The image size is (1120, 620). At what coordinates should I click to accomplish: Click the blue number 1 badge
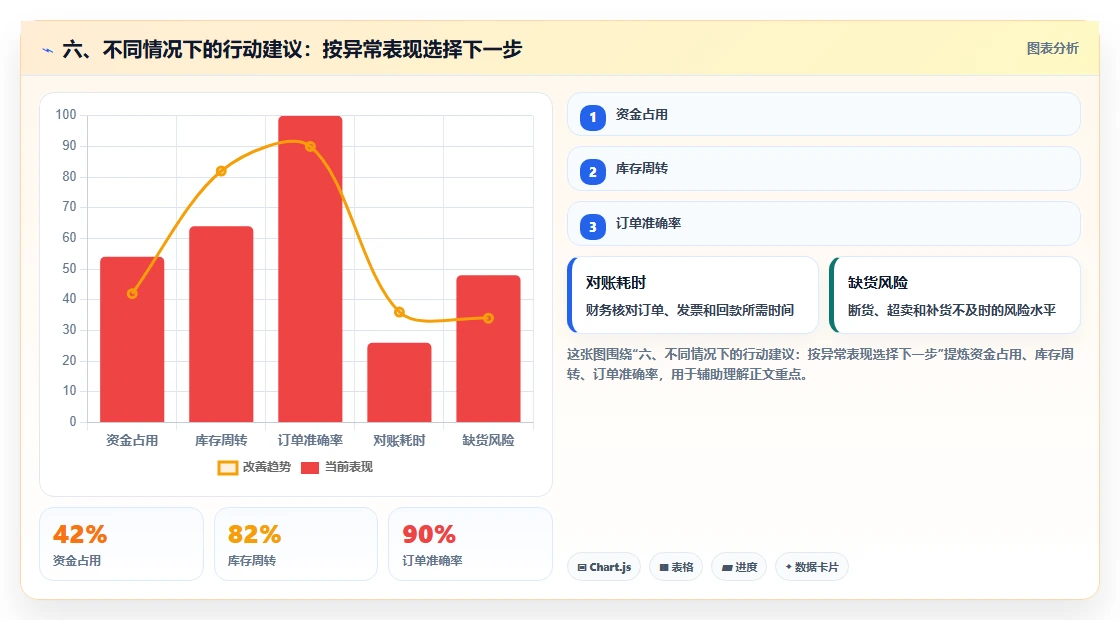(592, 117)
